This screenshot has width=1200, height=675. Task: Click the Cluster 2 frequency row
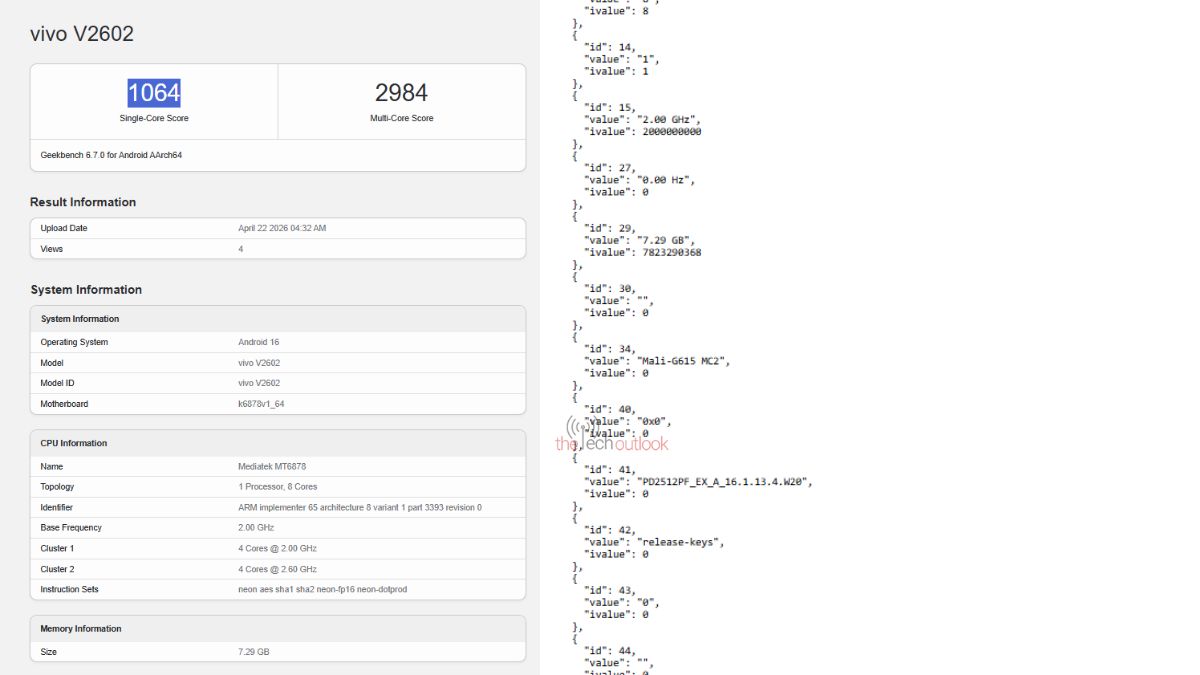[x=277, y=569]
